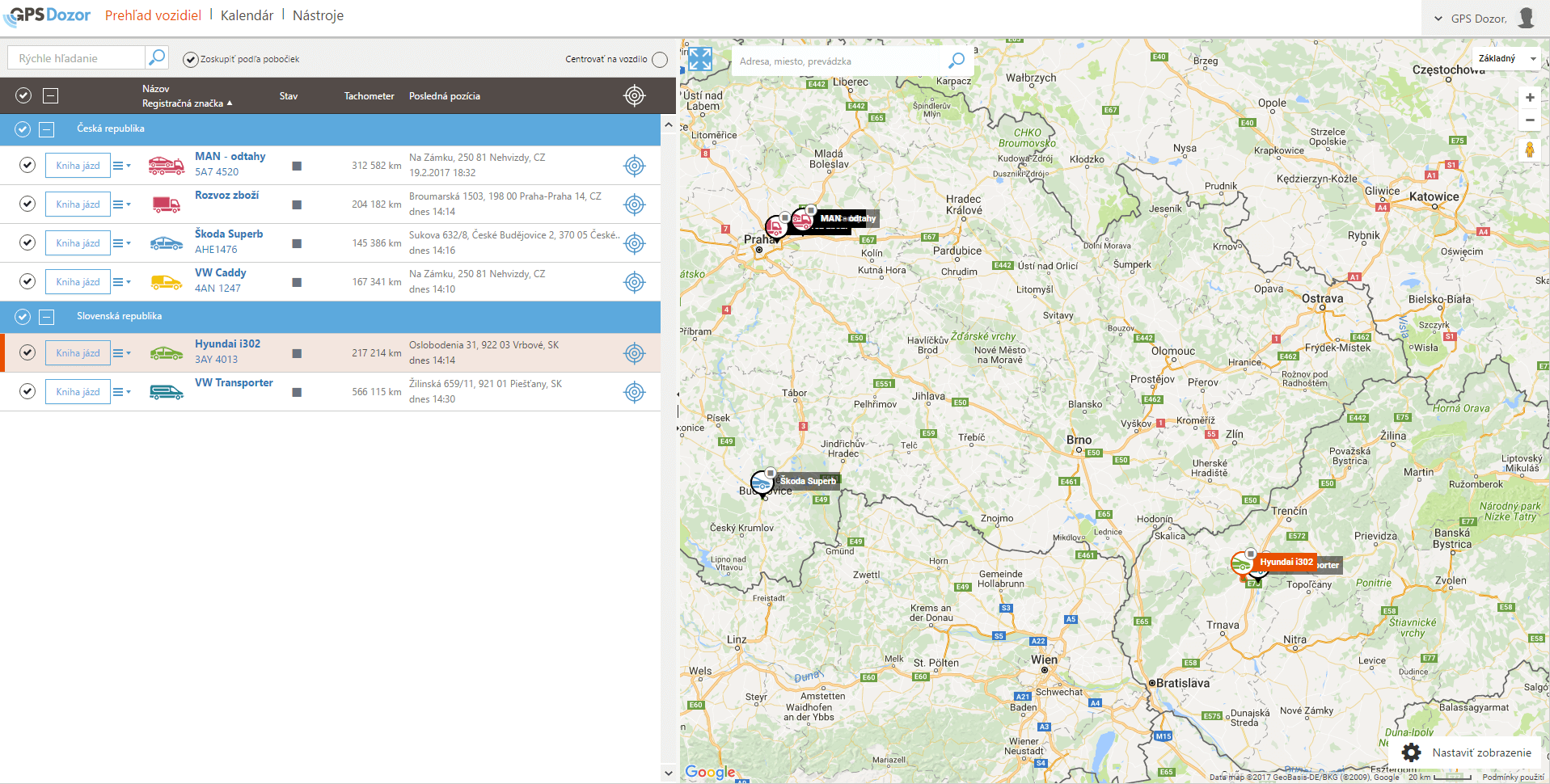Uncheck MAN - odtahy vehicle checkbox

click(27, 165)
